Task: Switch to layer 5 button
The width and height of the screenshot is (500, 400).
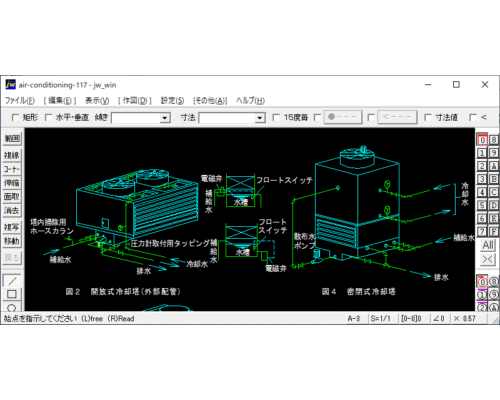Action: [x=482, y=205]
